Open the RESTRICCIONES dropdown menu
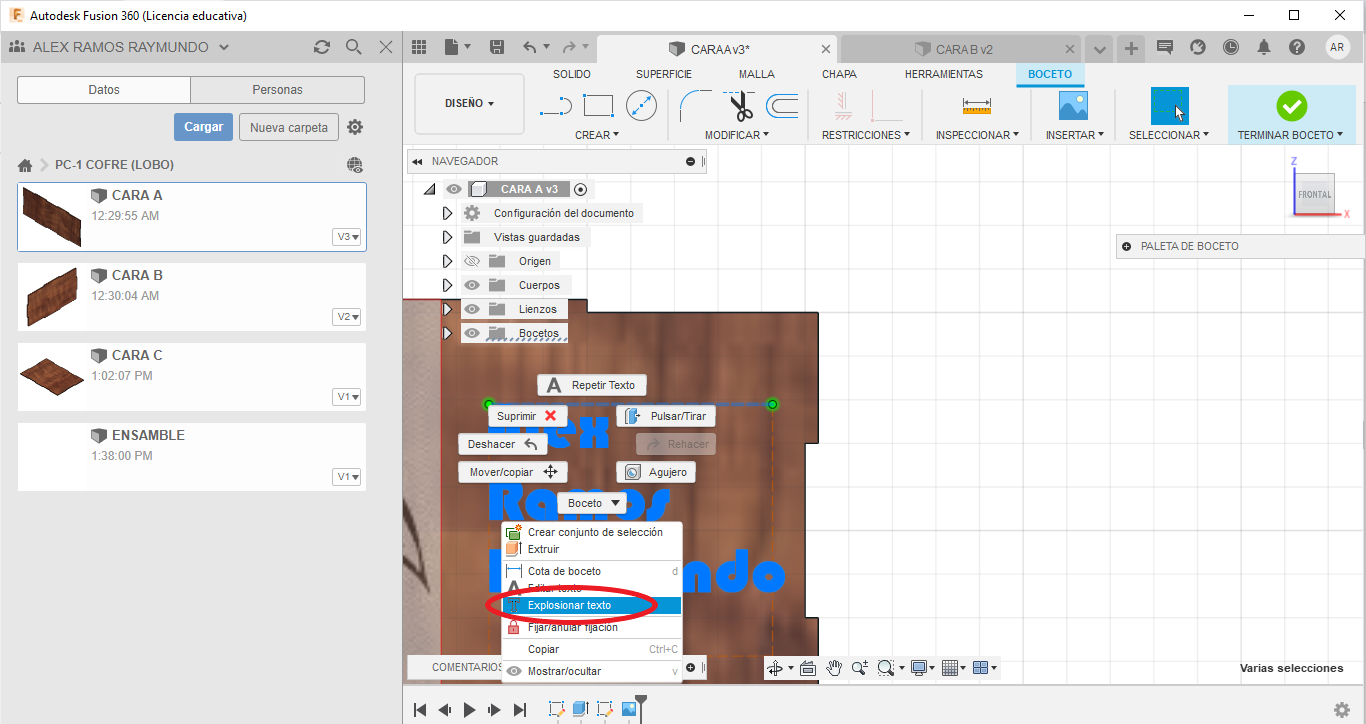This screenshot has height=724, width=1366. tap(866, 135)
